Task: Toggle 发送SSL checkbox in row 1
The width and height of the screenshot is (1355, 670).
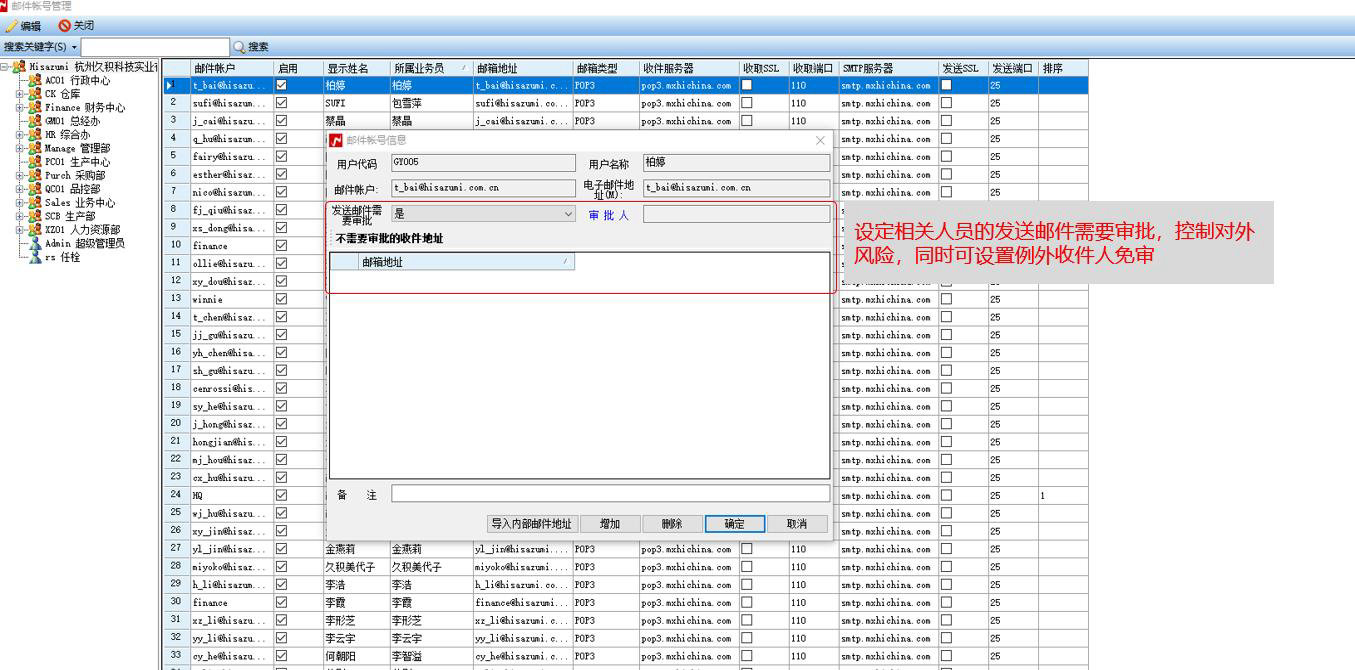Action: pos(946,86)
